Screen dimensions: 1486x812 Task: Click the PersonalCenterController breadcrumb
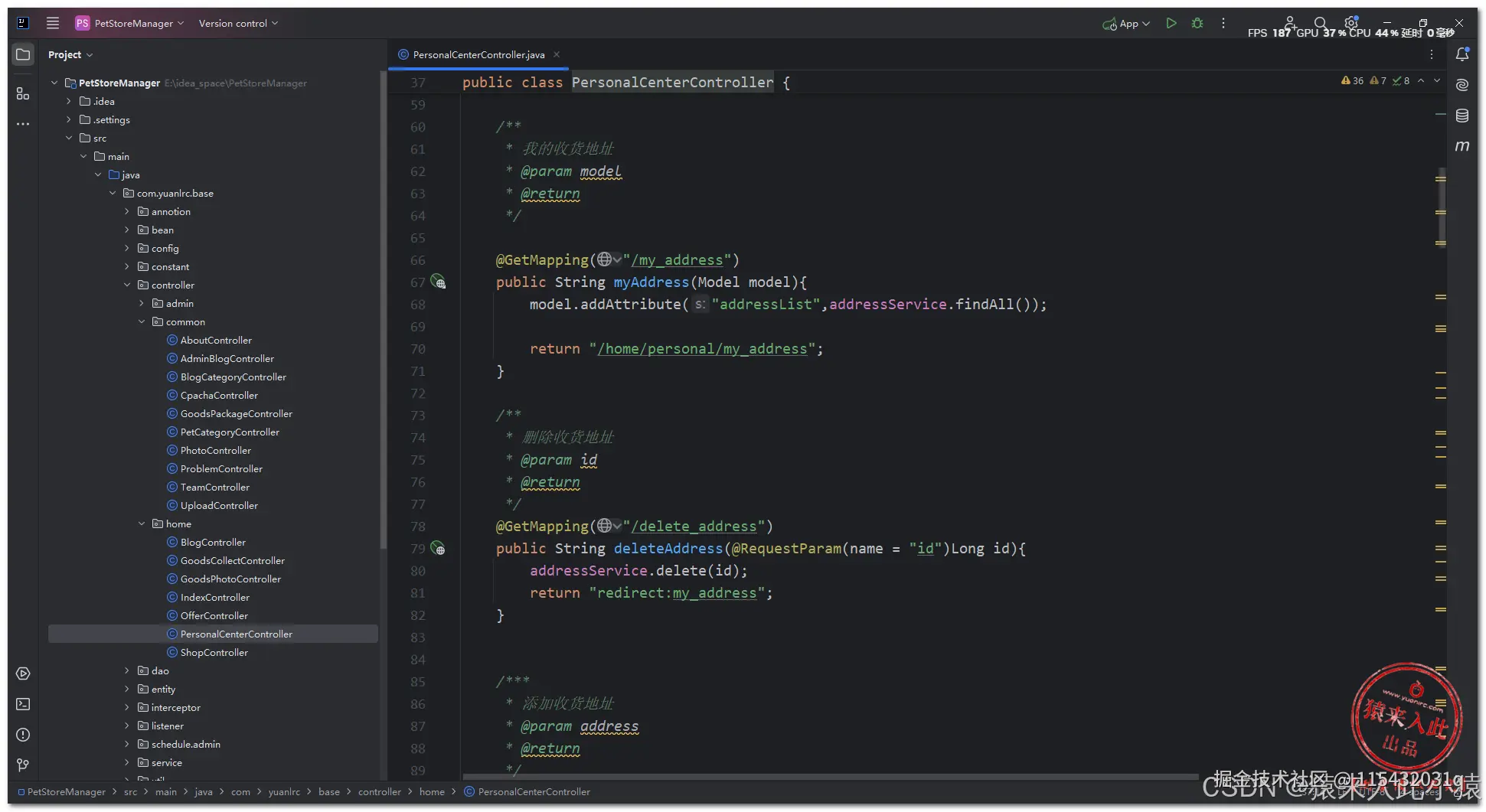click(527, 791)
